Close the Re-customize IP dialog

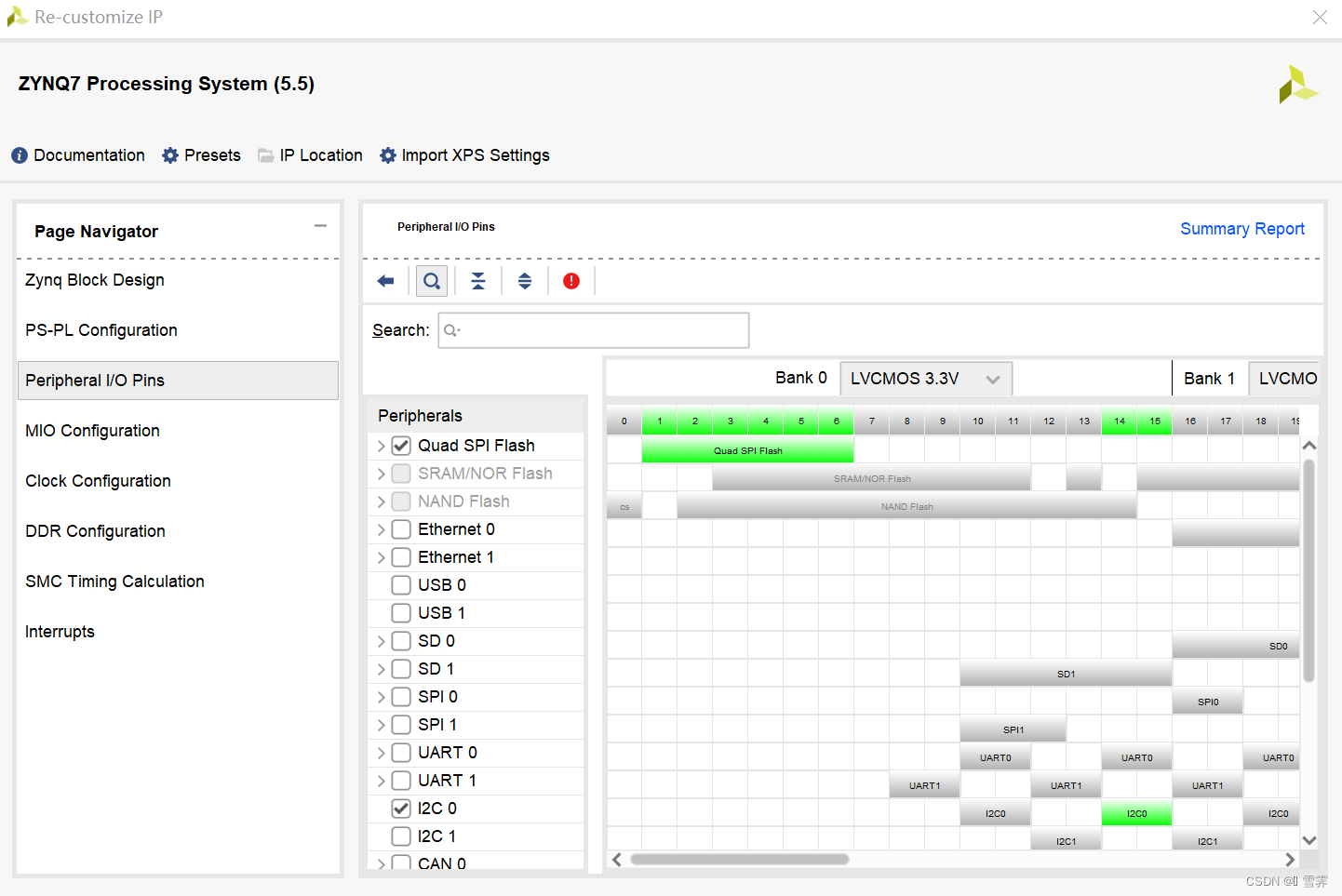[x=1320, y=17]
